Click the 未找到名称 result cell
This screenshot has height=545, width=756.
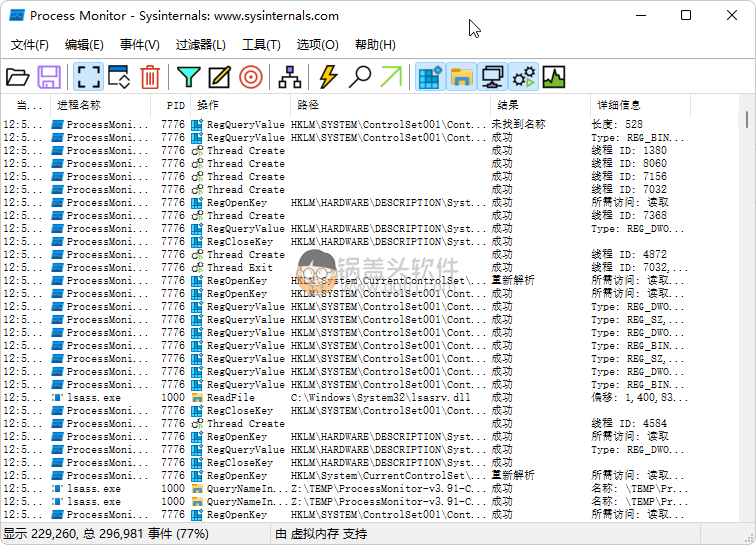click(518, 124)
